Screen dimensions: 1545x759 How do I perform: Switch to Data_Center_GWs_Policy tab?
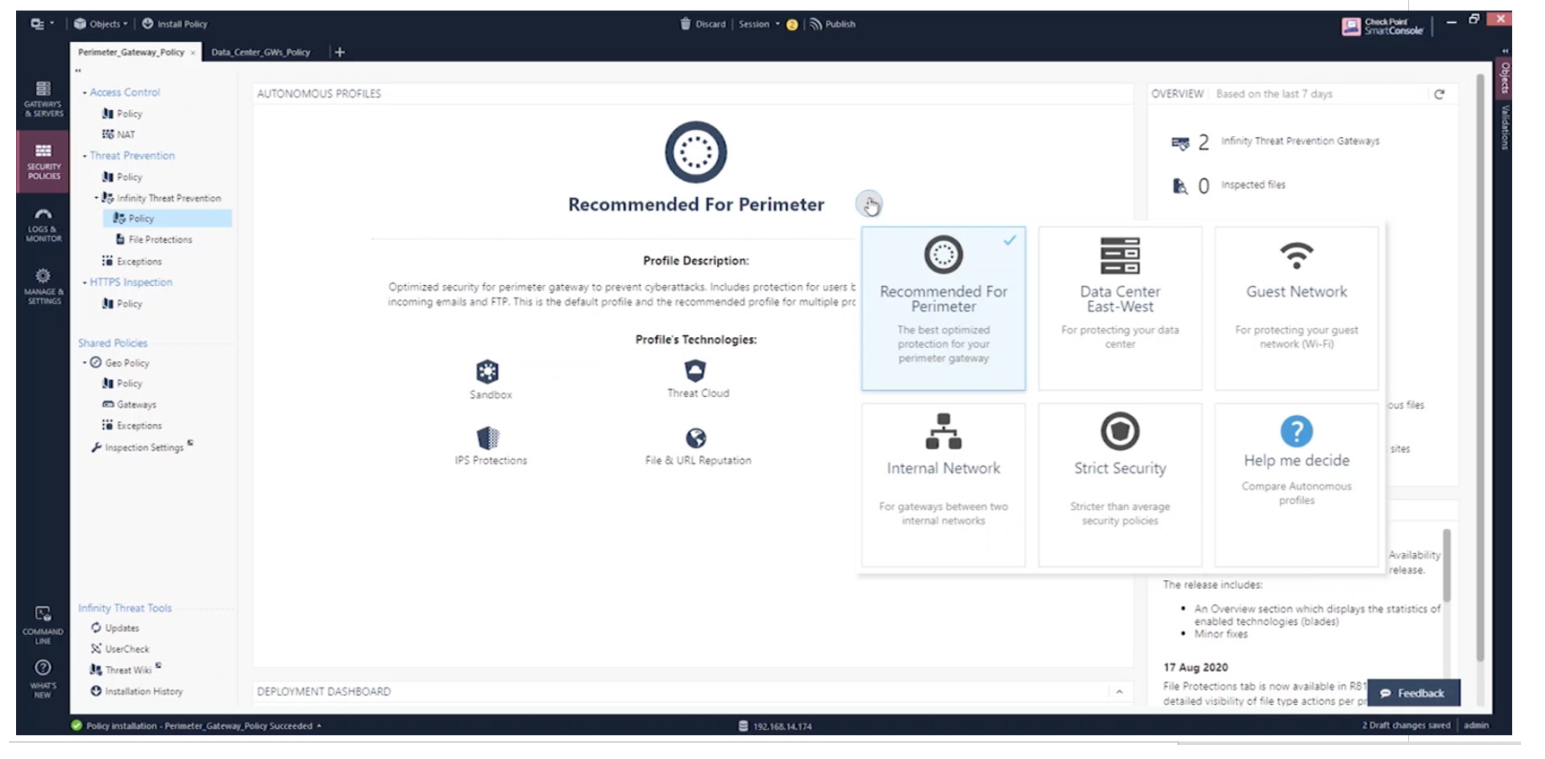pos(261,52)
